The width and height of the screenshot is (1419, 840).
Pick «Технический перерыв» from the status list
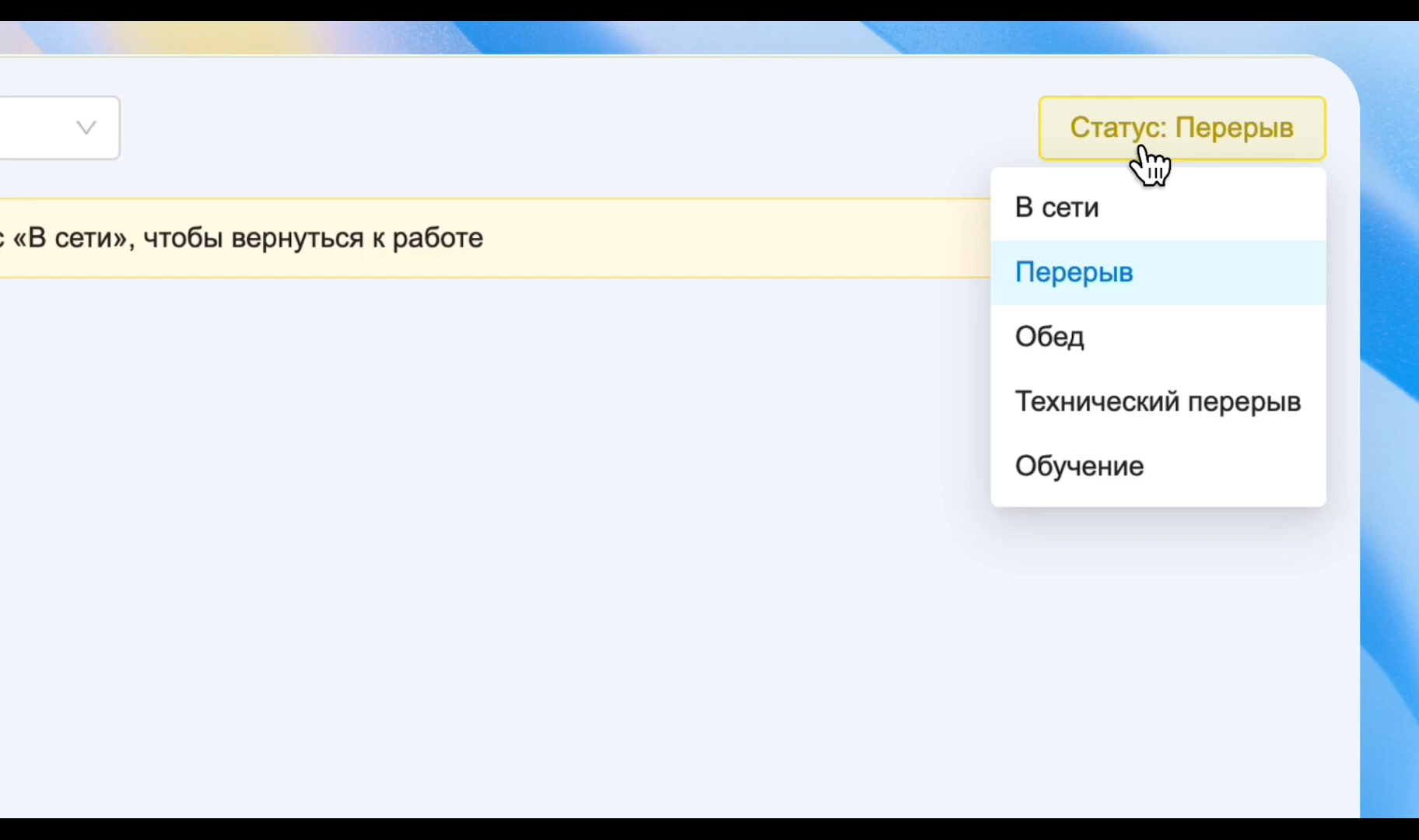tap(1158, 401)
